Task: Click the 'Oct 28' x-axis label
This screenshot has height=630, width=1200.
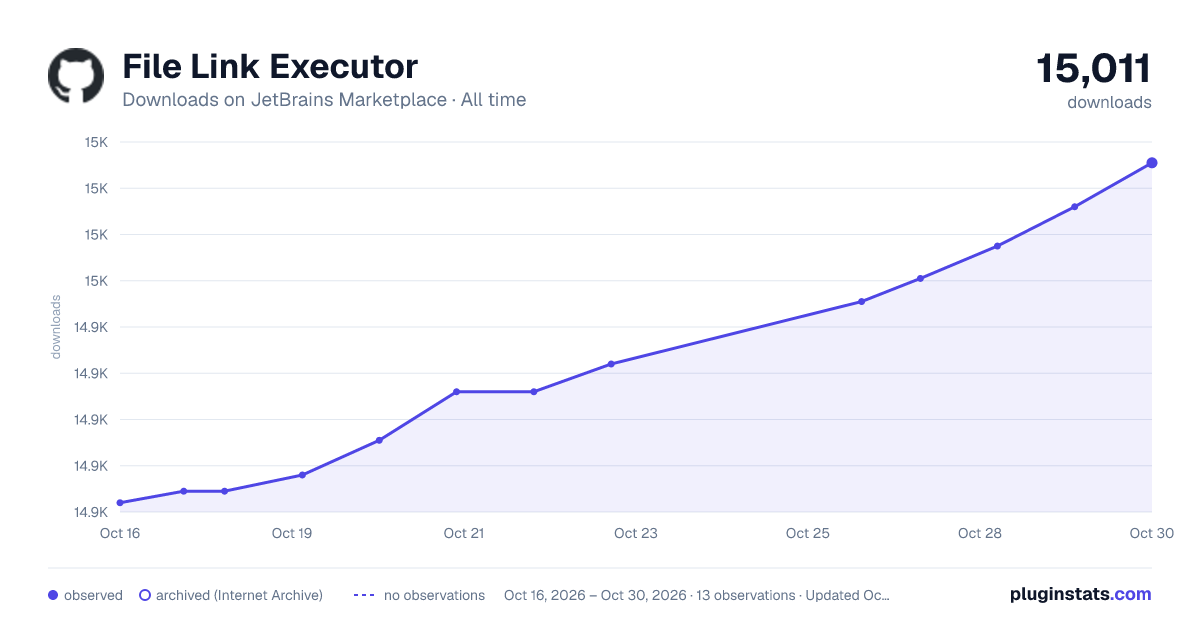Action: coord(980,533)
